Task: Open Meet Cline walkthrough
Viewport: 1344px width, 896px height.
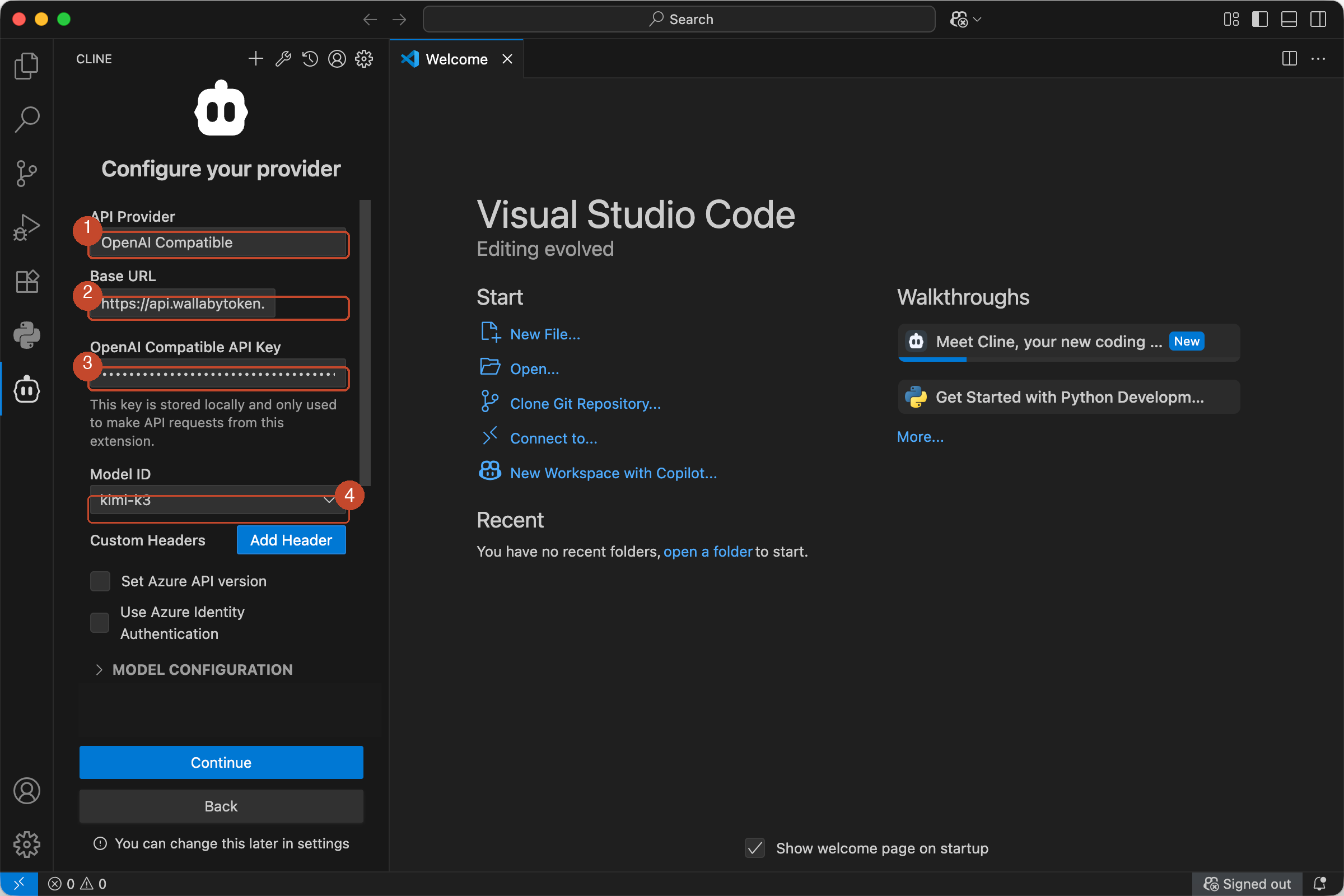Action: [1068, 342]
